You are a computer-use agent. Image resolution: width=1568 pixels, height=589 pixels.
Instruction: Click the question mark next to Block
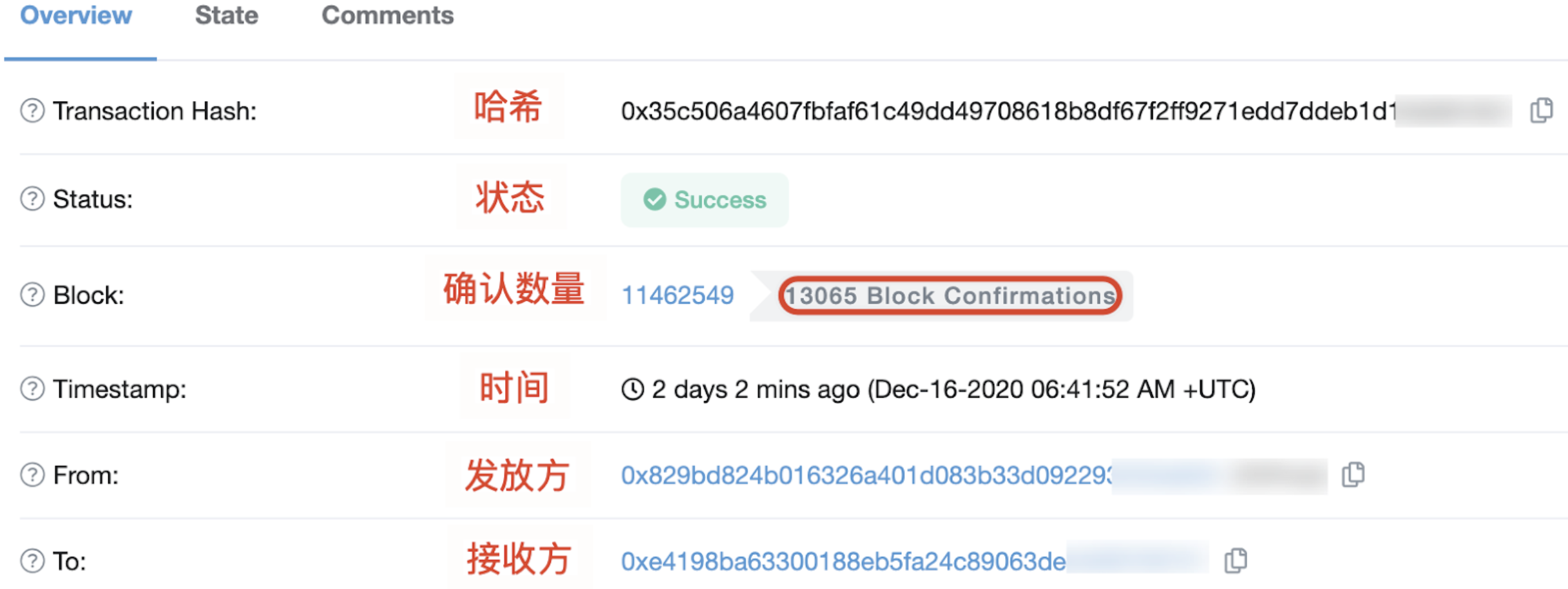(32, 294)
